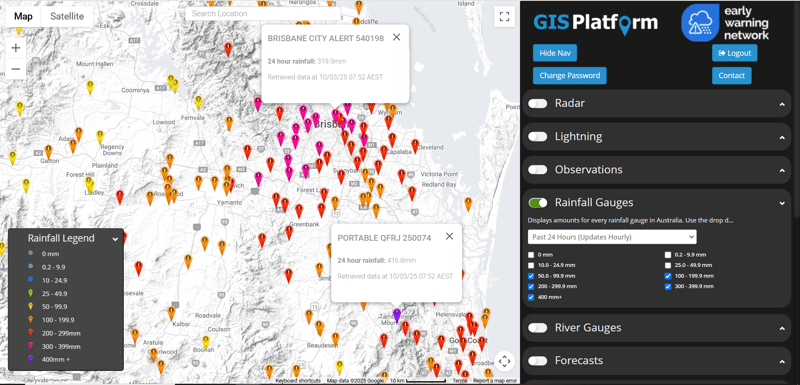Click the Early Warning Network logo
Screen dimensions: 800x385
point(726,22)
